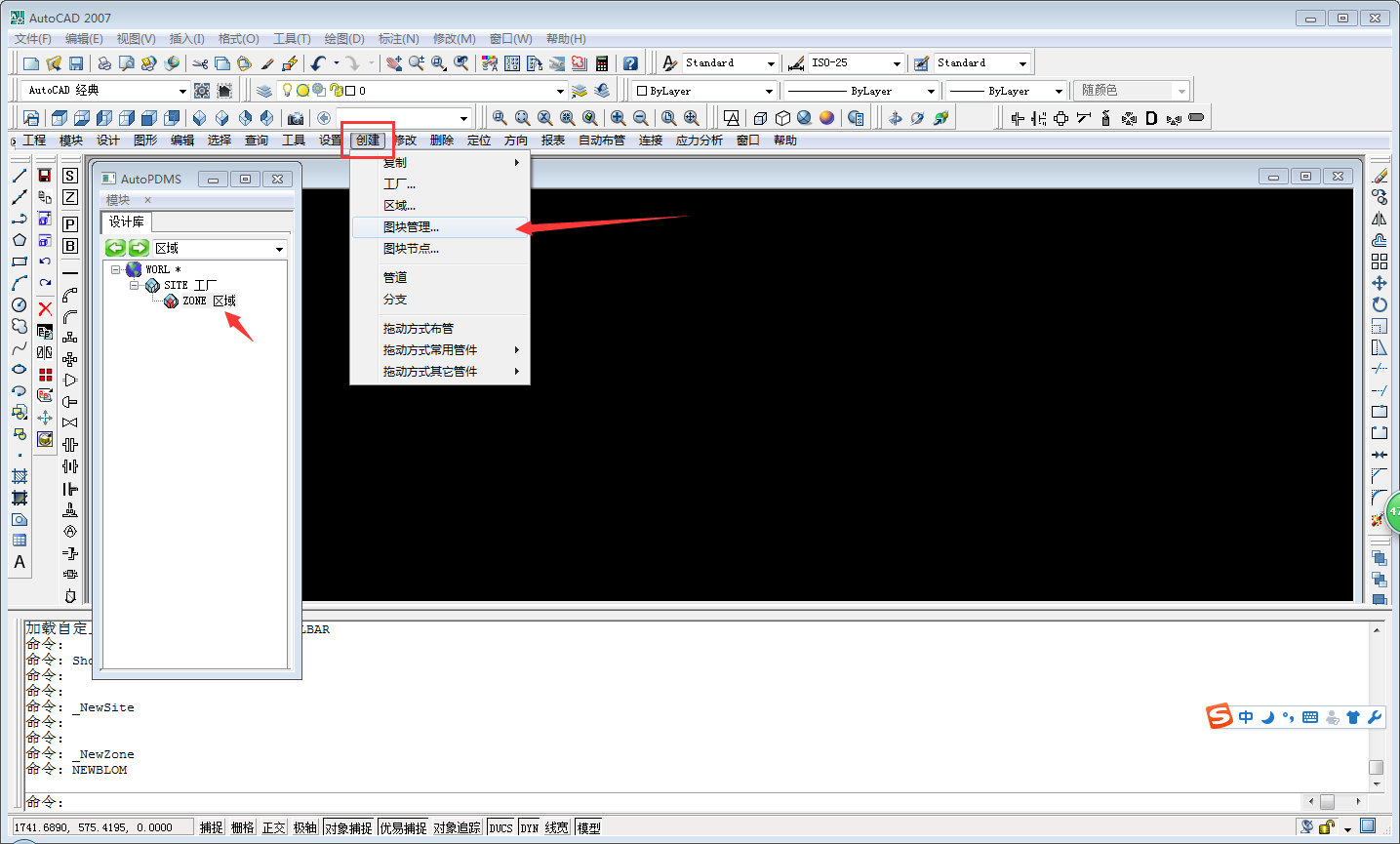Expand the 复制 submenu arrow
Screen dimensions: 1400x844
pyautogui.click(x=517, y=163)
